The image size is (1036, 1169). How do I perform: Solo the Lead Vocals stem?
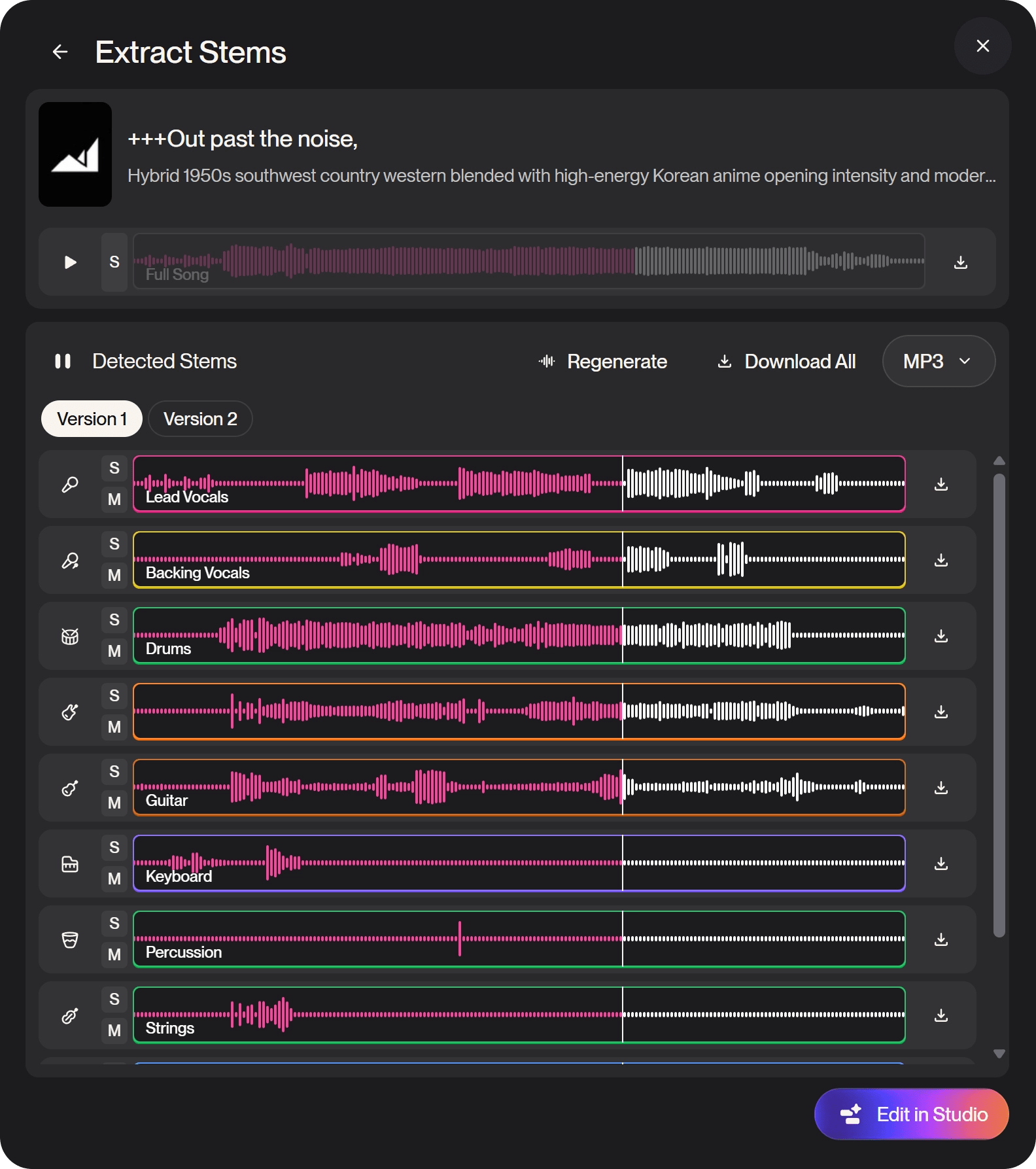(114, 468)
